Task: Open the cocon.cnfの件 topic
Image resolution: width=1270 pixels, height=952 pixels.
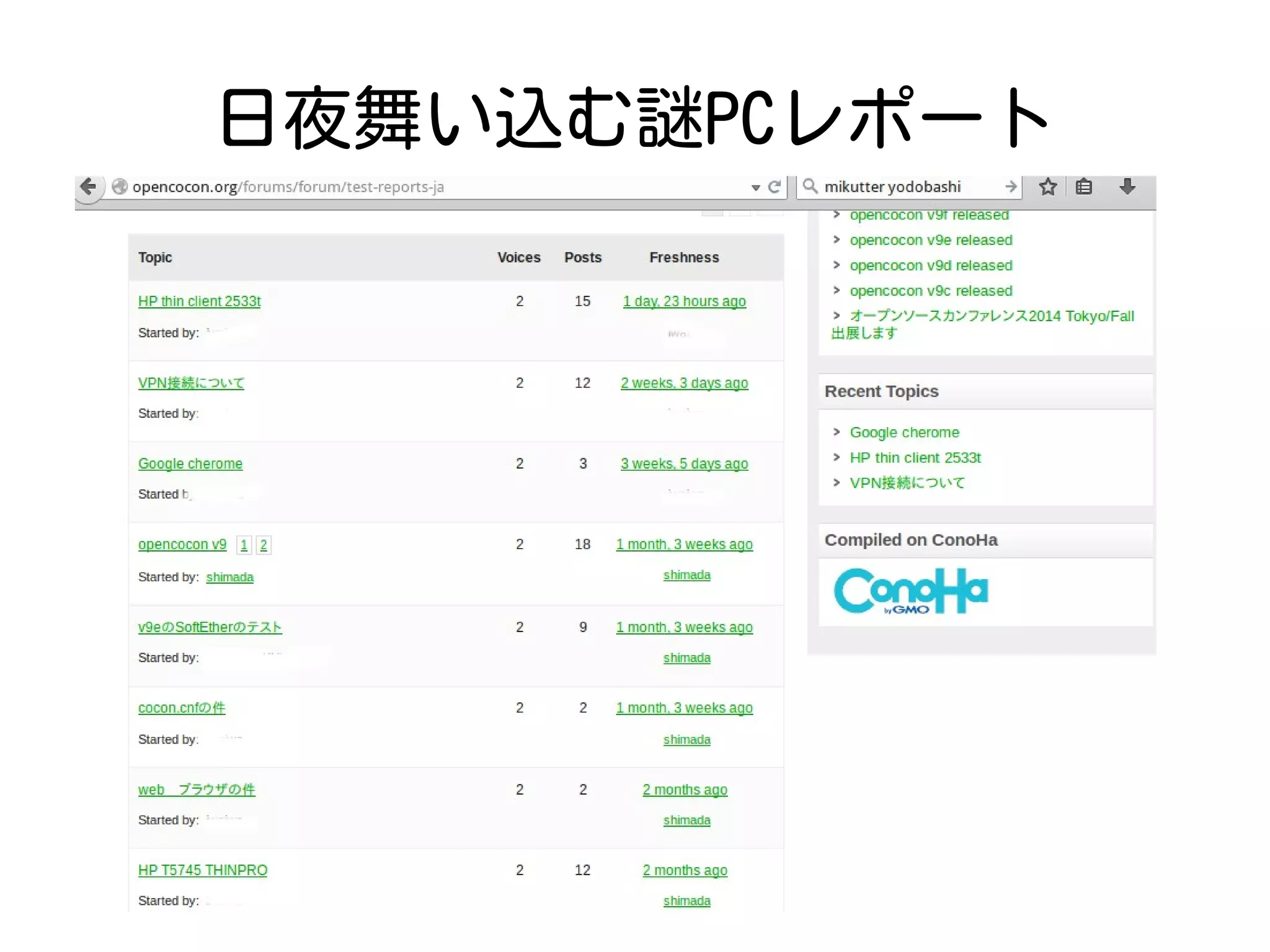Action: pos(182,708)
